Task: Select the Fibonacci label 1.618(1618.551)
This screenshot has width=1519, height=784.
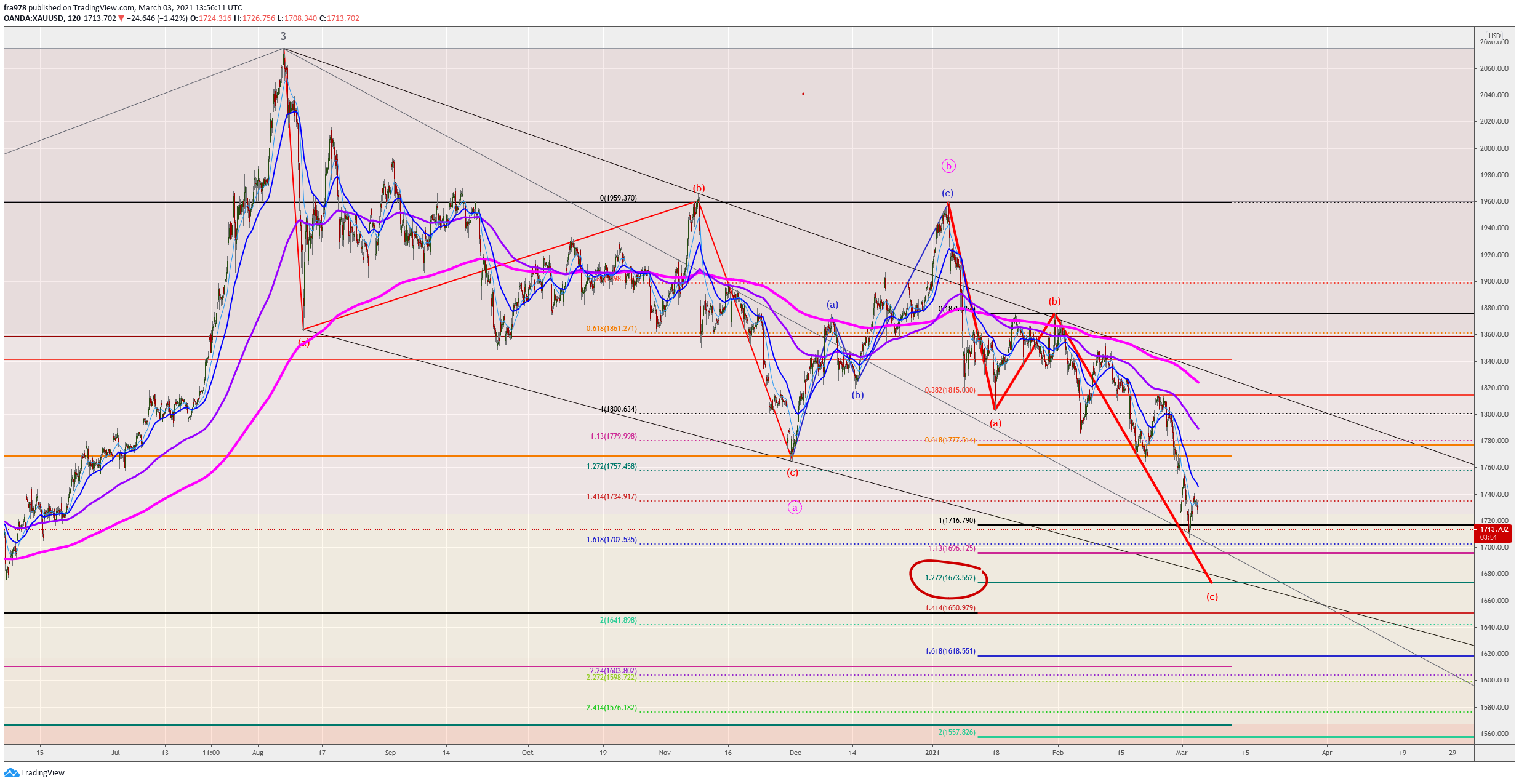Action: pyautogui.click(x=950, y=651)
